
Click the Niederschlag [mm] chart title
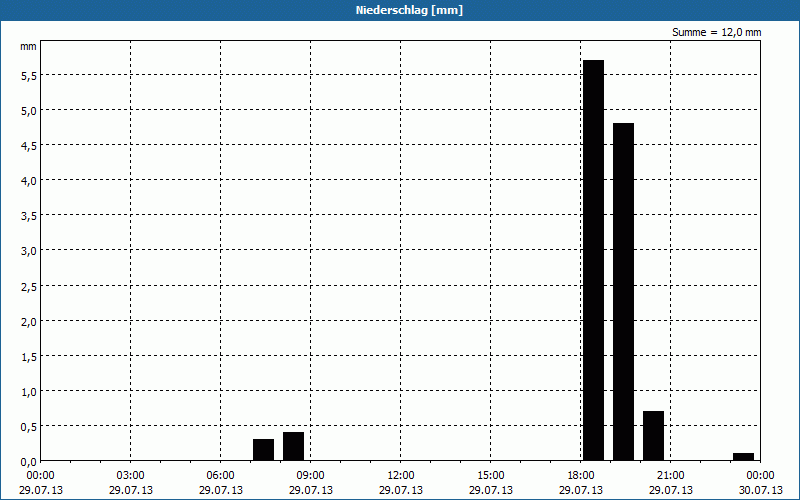(409, 10)
